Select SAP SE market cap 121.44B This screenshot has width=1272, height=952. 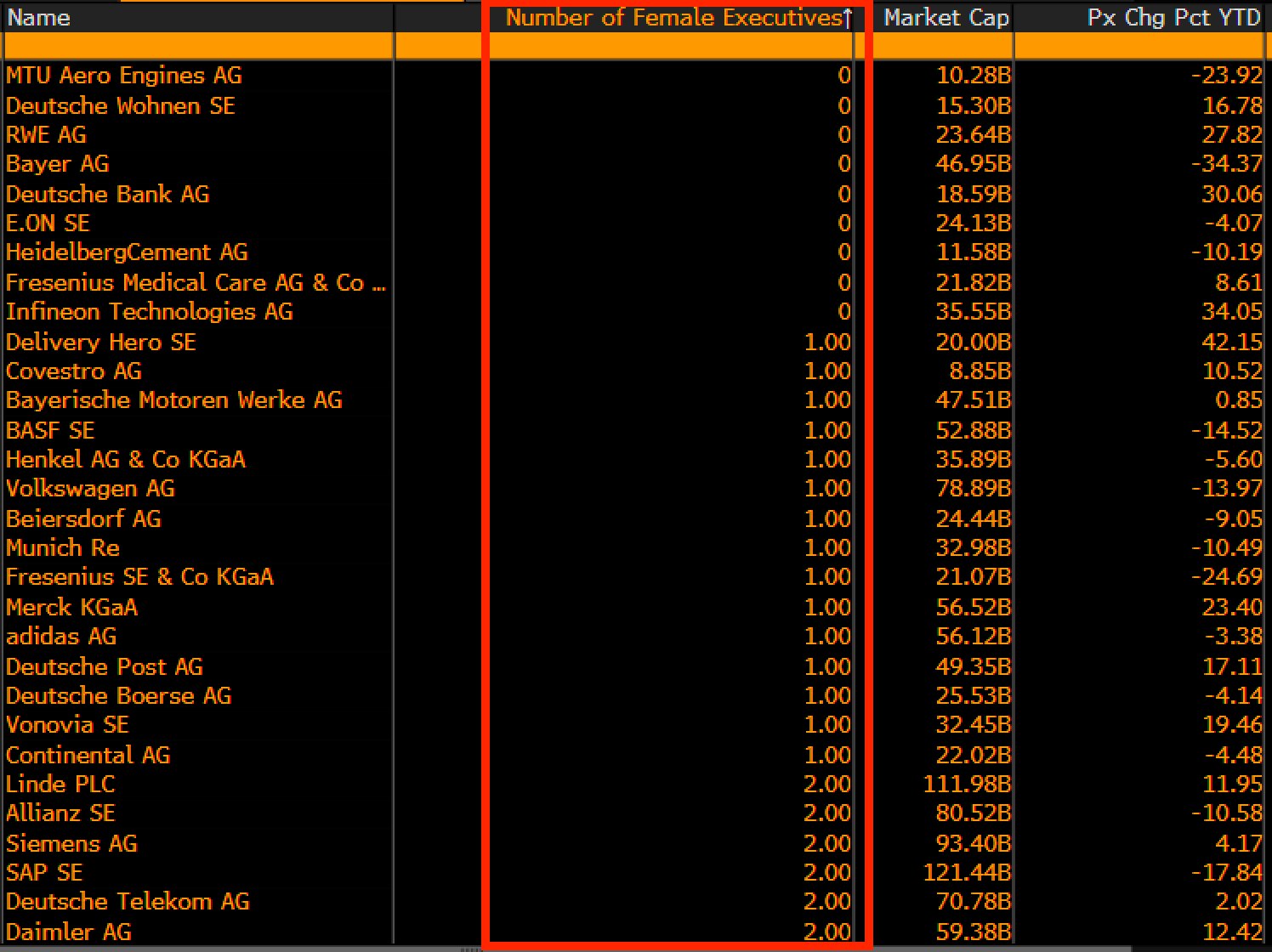click(x=967, y=873)
